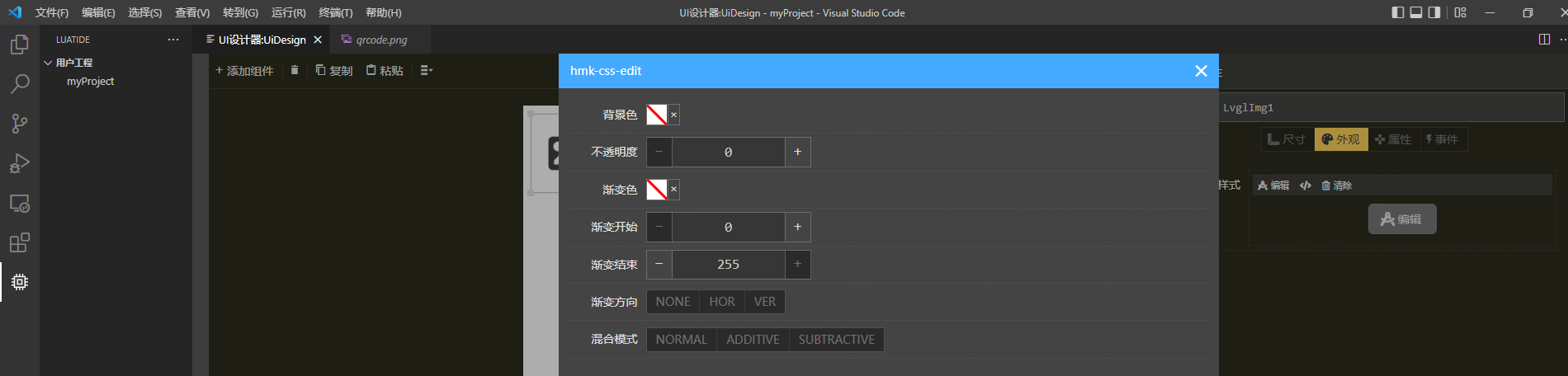Open Extensions view in activity bar
Viewport: 1568px width, 376px height.
[20, 242]
